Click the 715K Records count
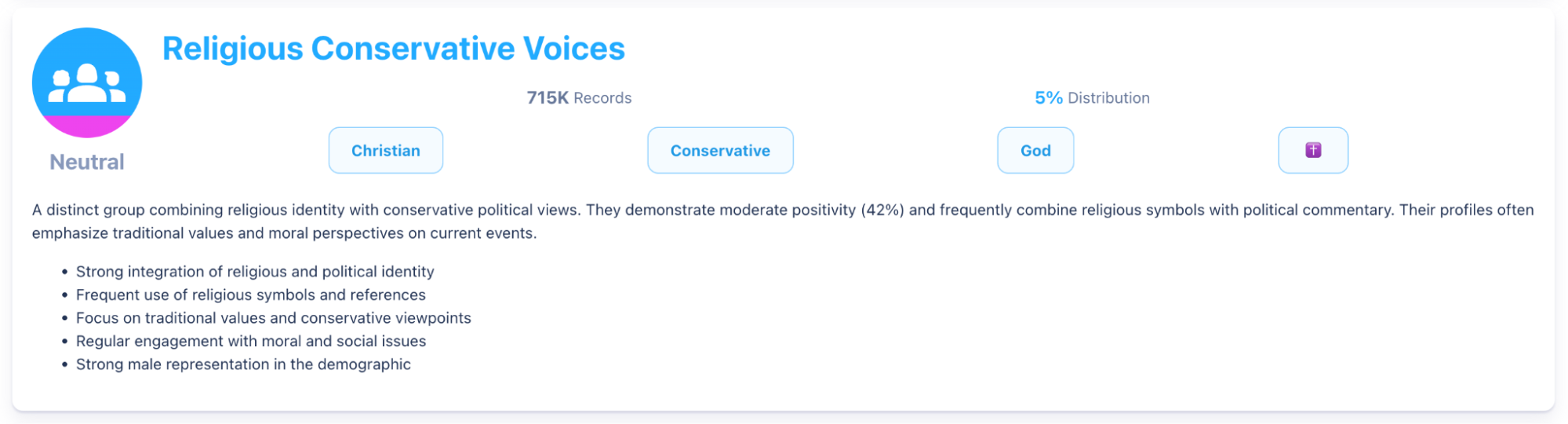 (578, 98)
